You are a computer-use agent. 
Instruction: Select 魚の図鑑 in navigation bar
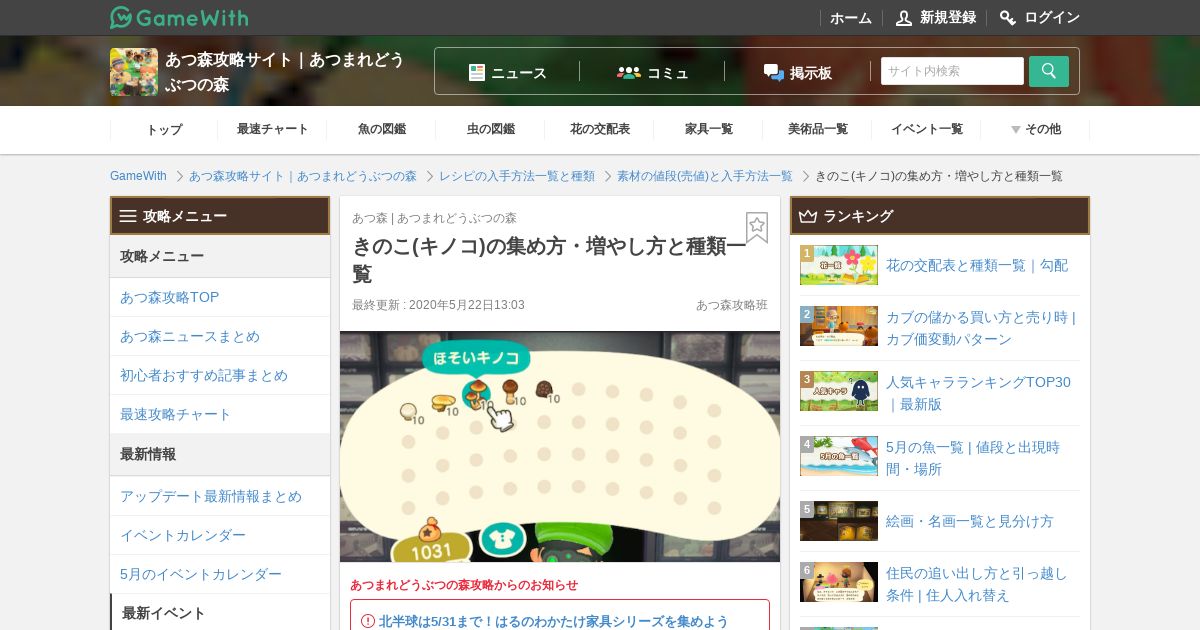(x=382, y=129)
